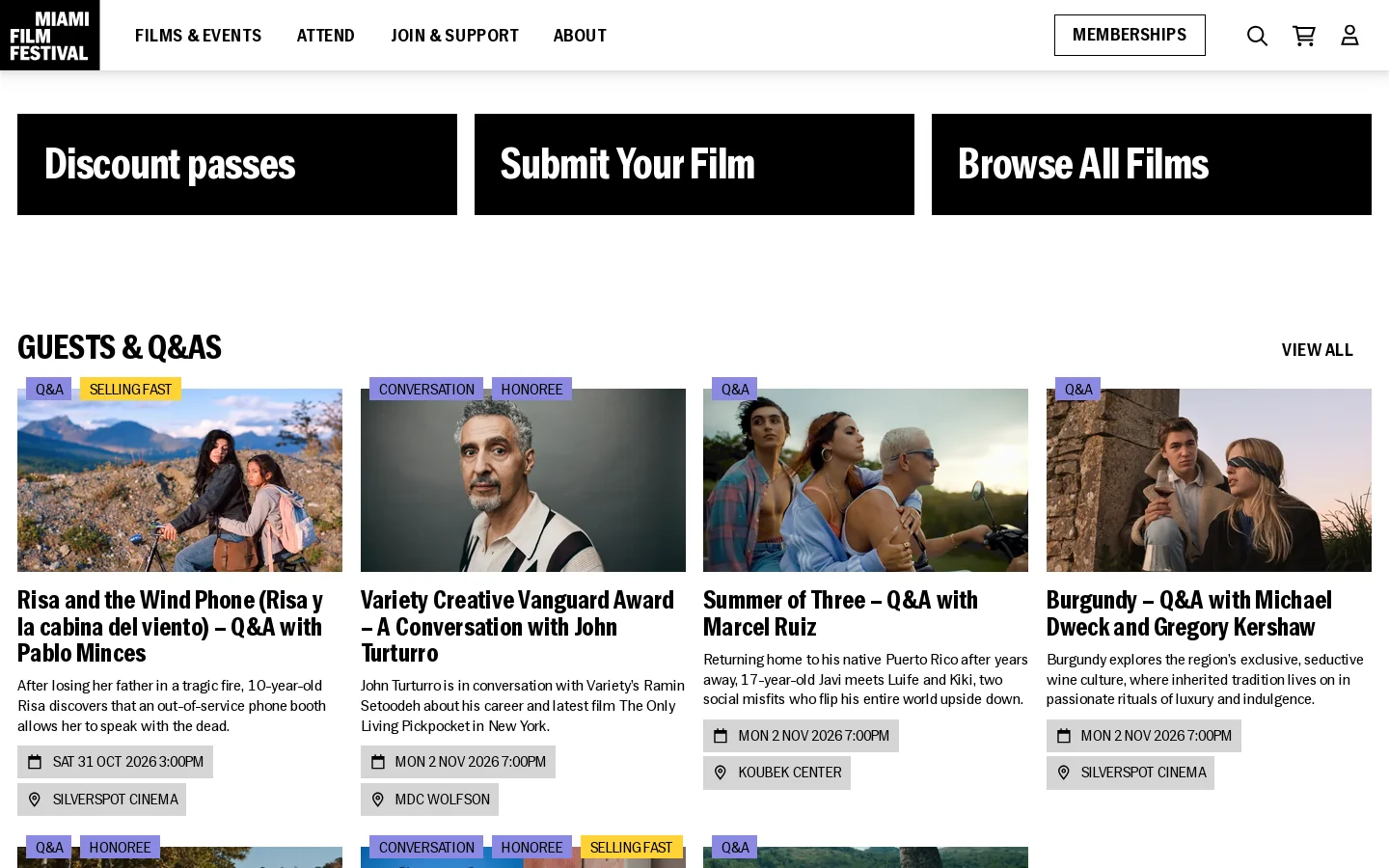Open Variety Creative Vanguard Award title link

(517, 627)
